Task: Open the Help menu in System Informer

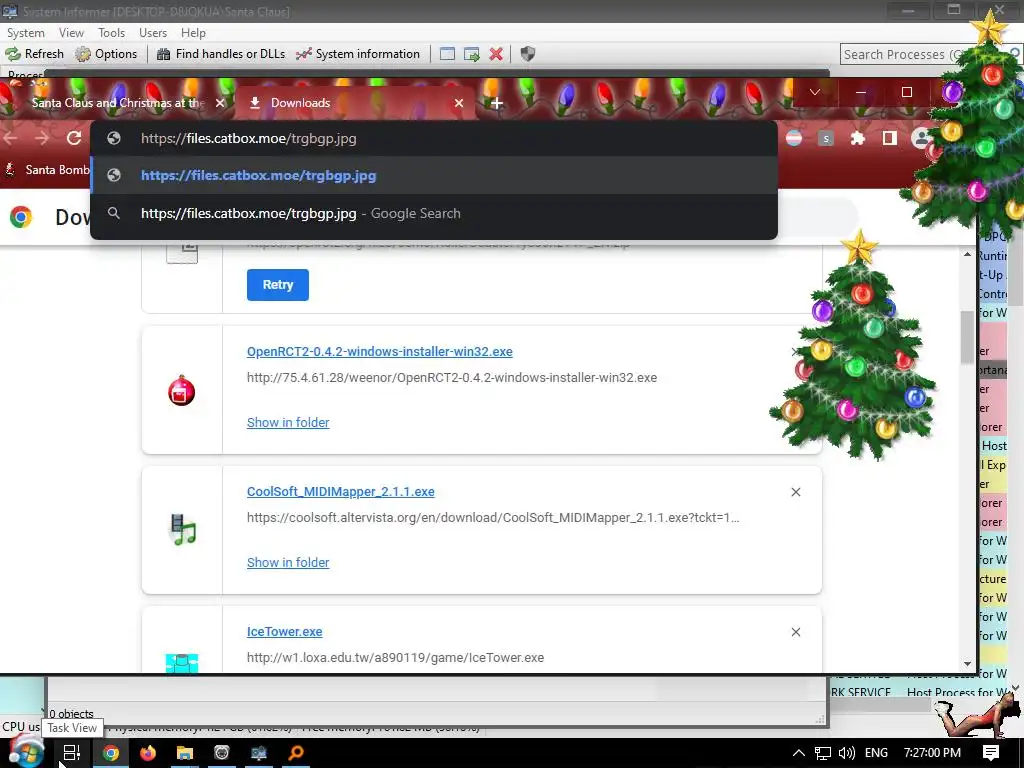Action: pyautogui.click(x=193, y=33)
